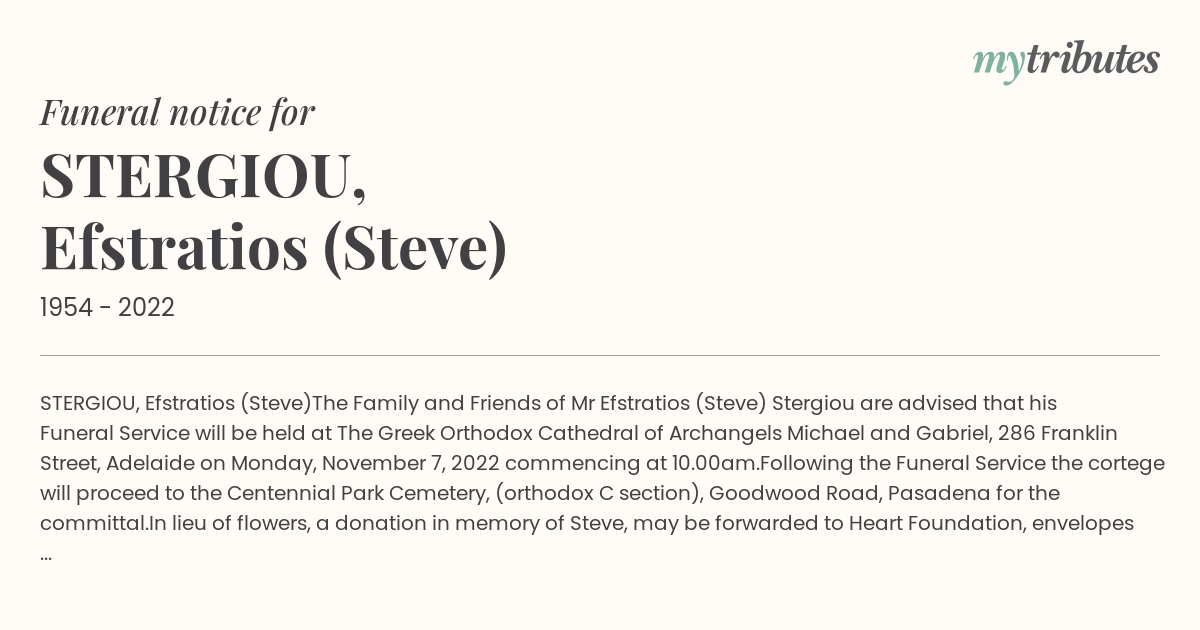This screenshot has height=630, width=1200.
Task: Click the 1954 - 2022 date range
Action: pyautogui.click(x=107, y=308)
